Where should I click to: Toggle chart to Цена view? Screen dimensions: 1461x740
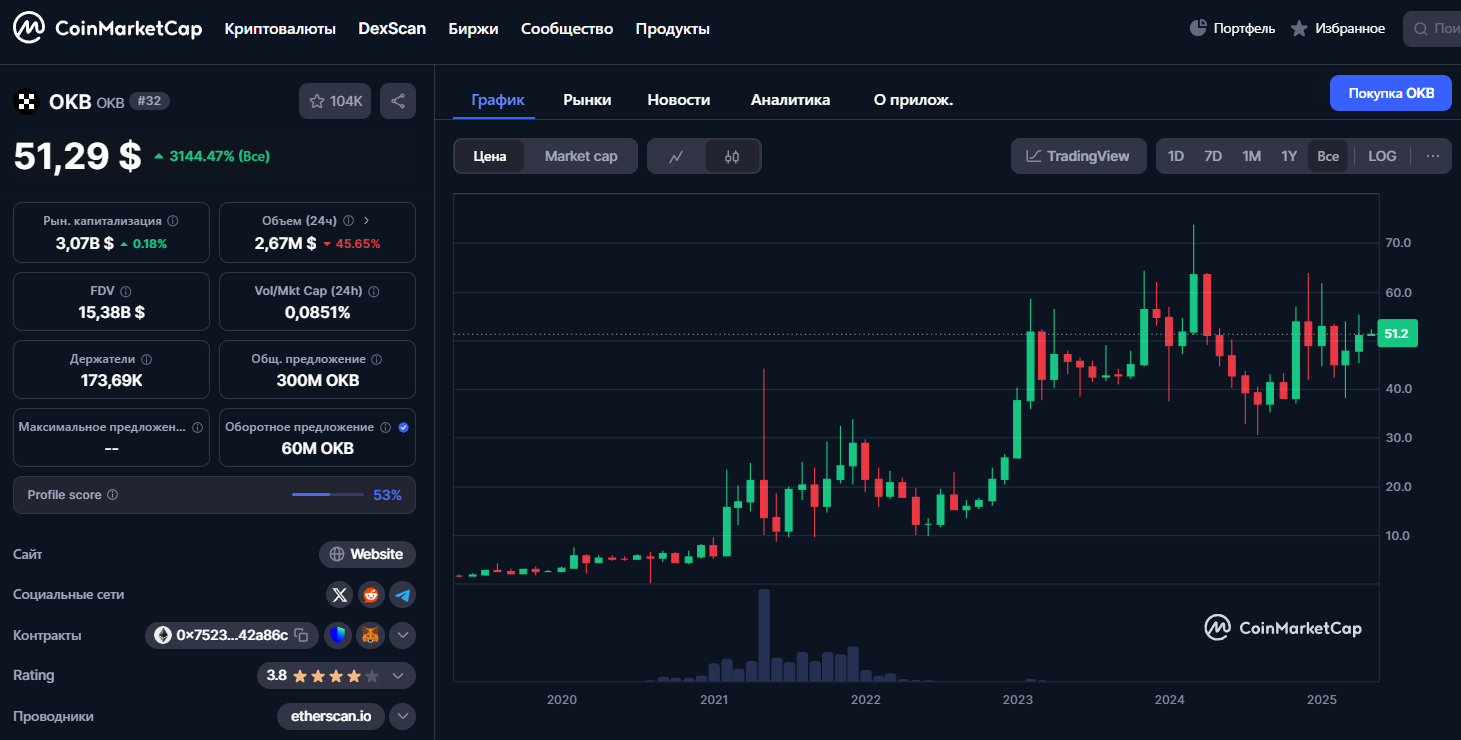[490, 156]
